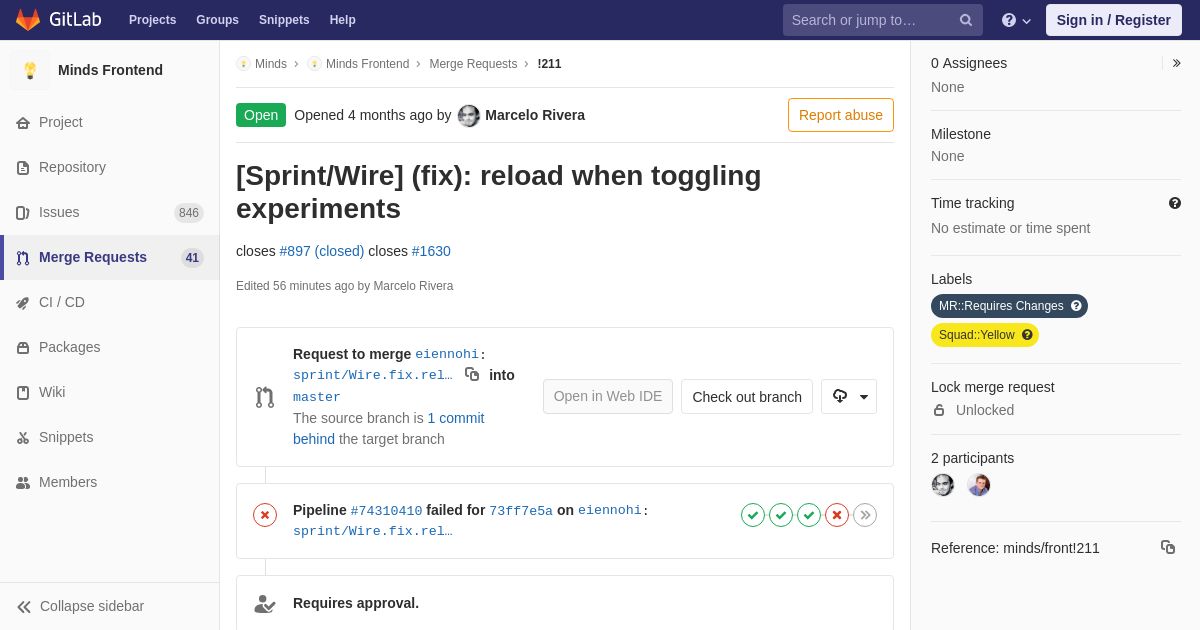Click Marcelo Rivera's author avatar
Viewport: 1200px width, 630px height.
coord(469,116)
